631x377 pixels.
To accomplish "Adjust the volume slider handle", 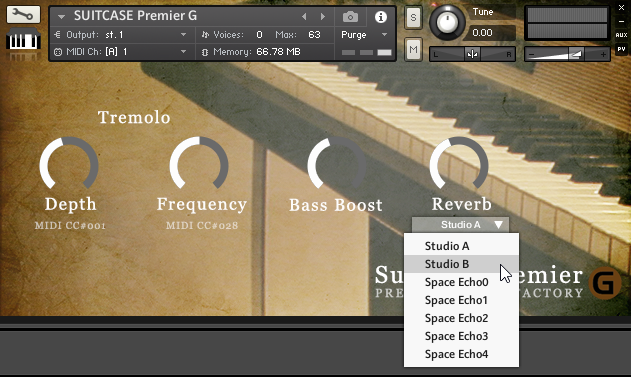I will [x=575, y=54].
